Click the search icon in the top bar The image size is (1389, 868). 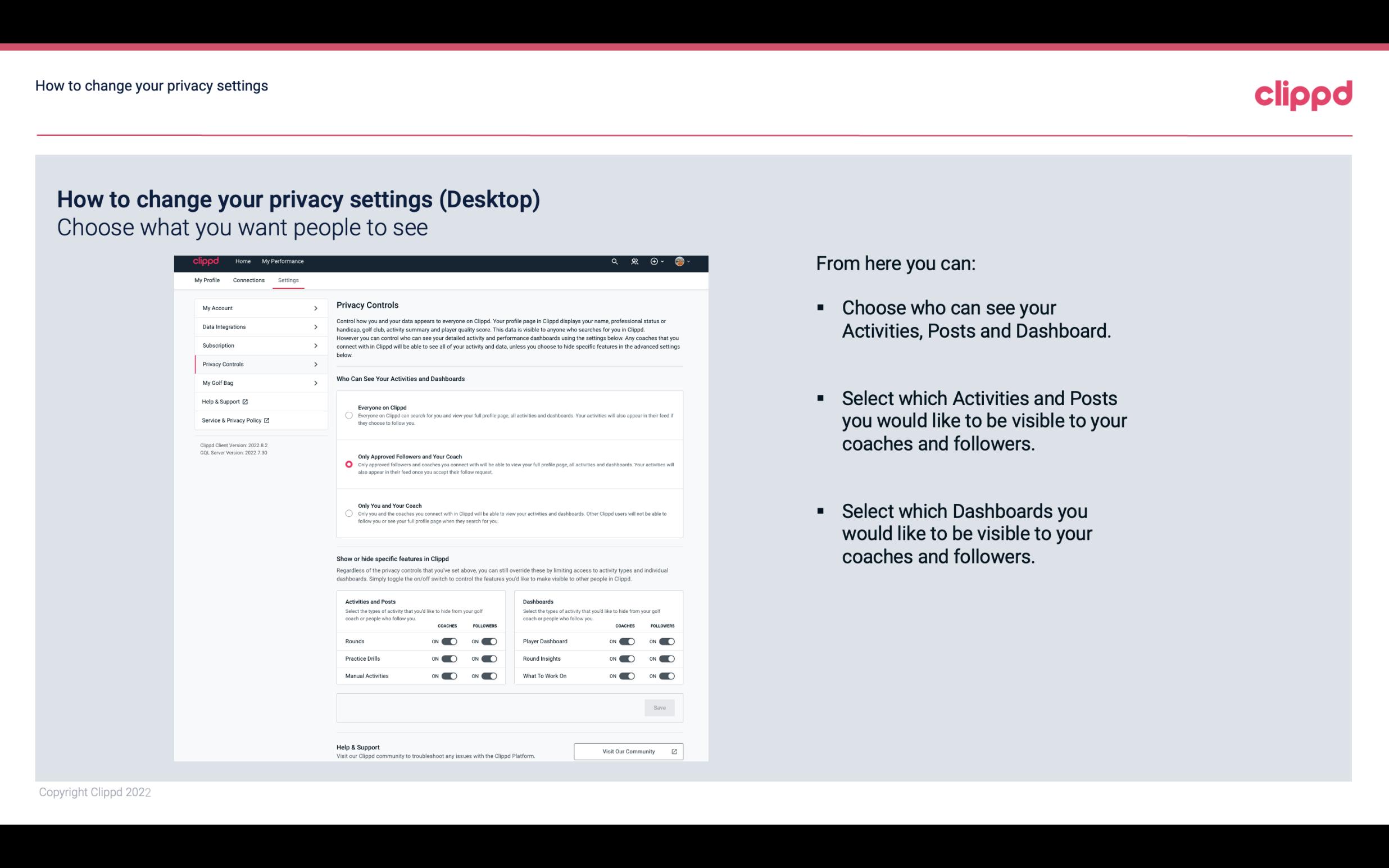click(614, 261)
